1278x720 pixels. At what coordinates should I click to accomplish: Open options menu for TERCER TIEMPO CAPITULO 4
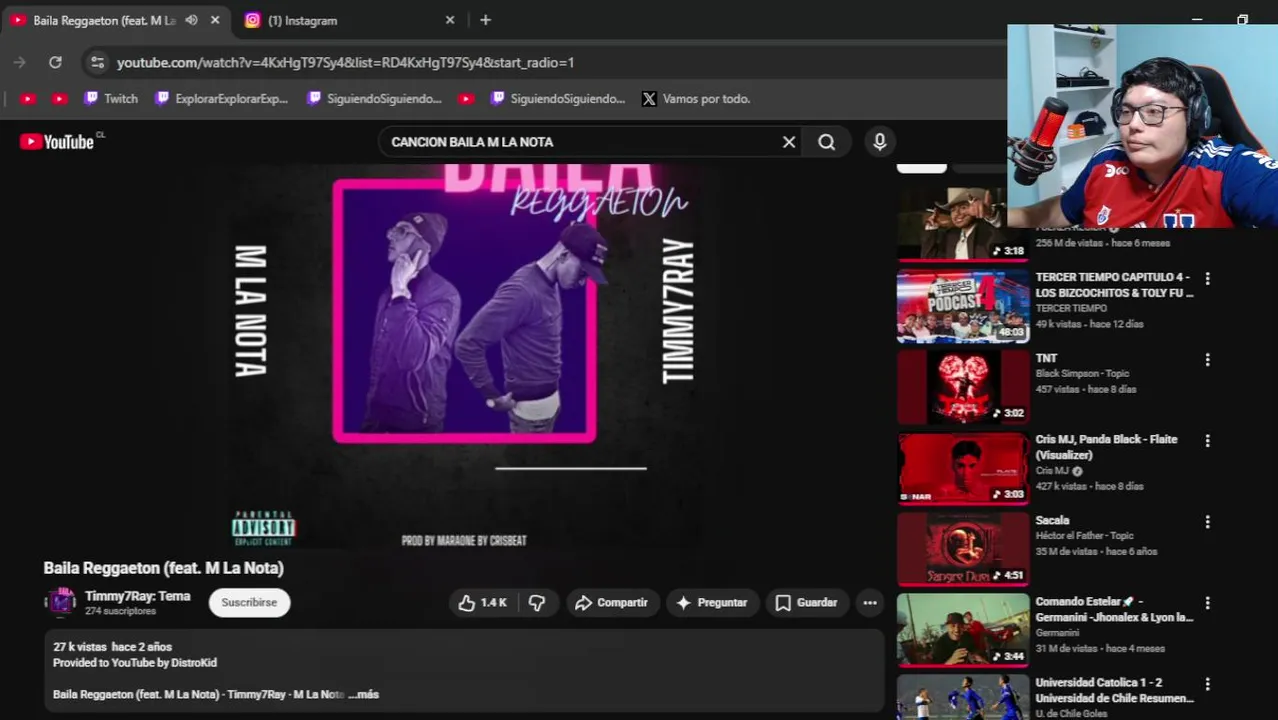[x=1207, y=279]
